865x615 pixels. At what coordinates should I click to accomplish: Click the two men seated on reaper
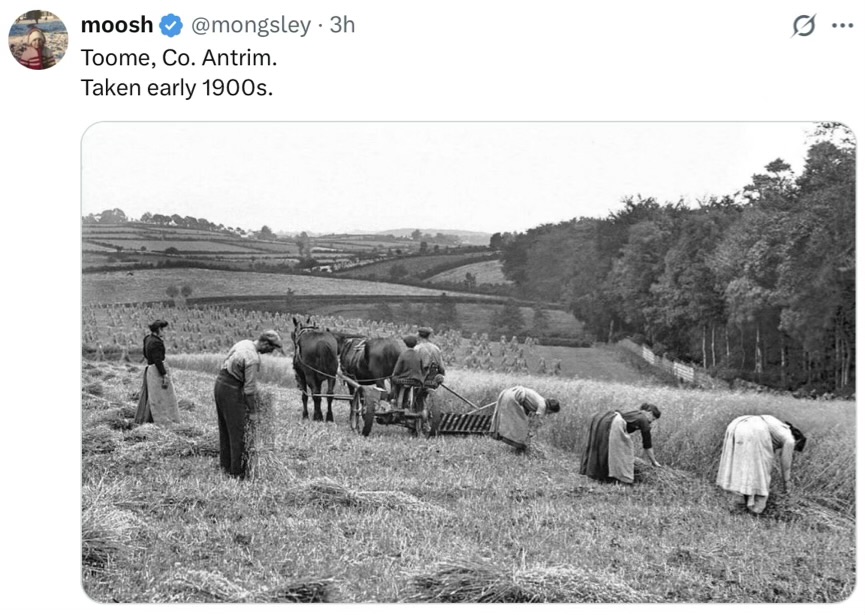[x=418, y=363]
